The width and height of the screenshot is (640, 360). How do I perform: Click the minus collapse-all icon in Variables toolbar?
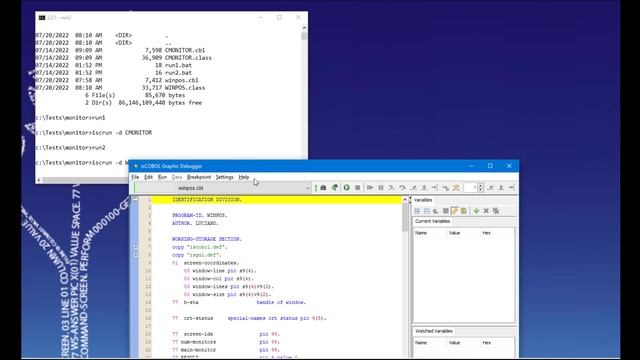click(x=427, y=211)
